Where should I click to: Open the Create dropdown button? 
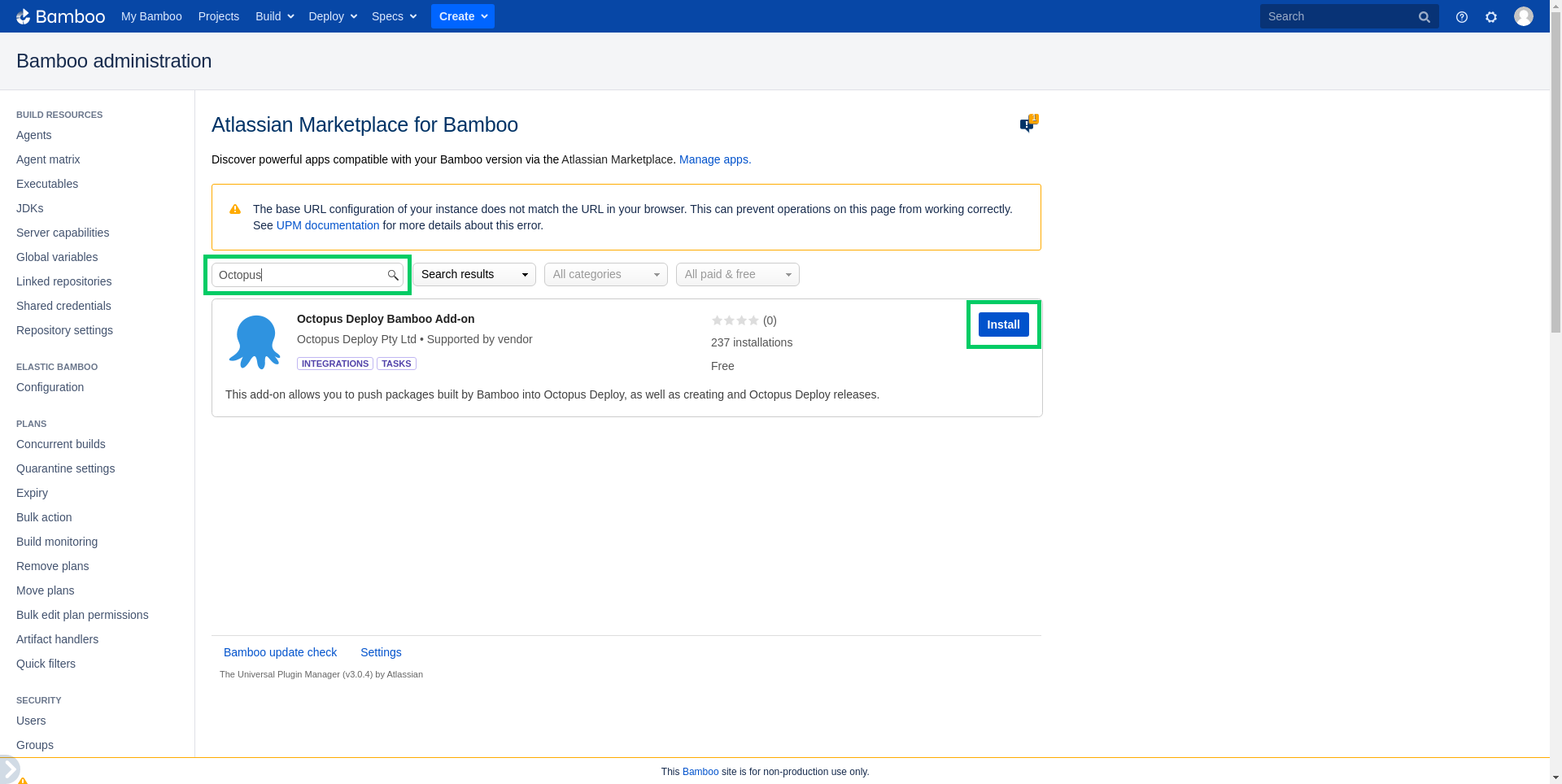pyautogui.click(x=463, y=16)
